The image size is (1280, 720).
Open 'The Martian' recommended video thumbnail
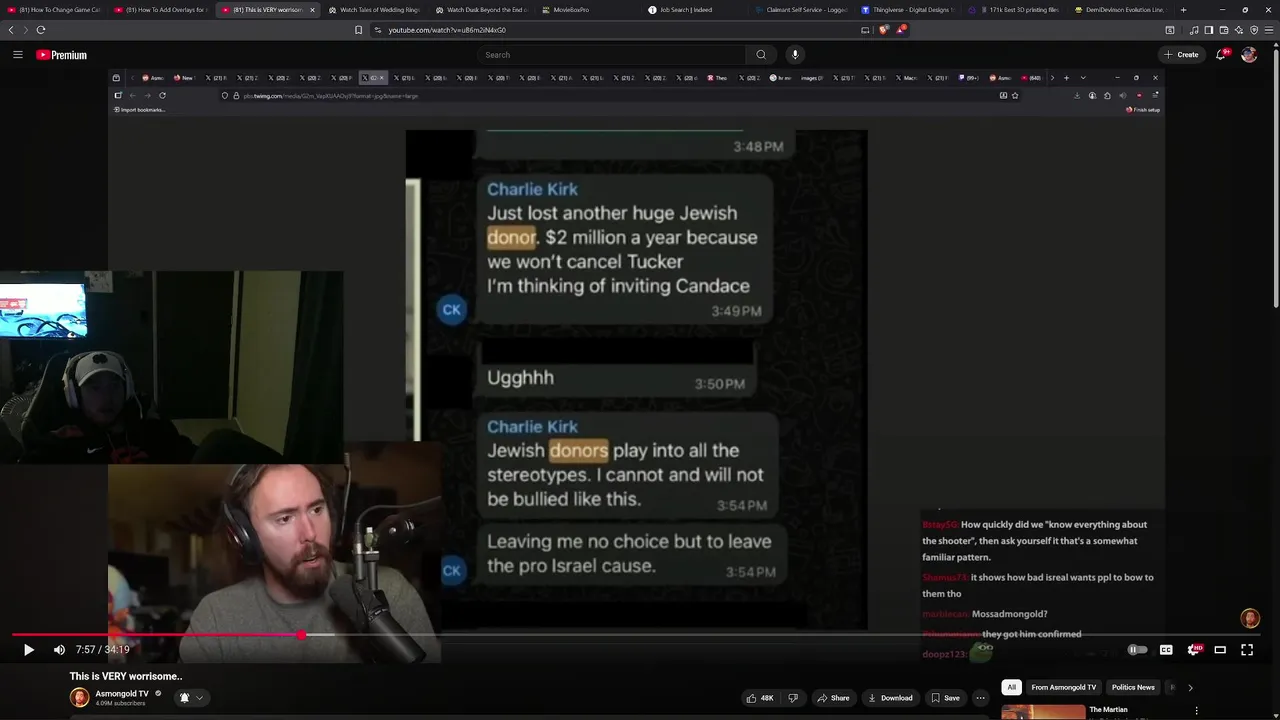tap(1043, 712)
